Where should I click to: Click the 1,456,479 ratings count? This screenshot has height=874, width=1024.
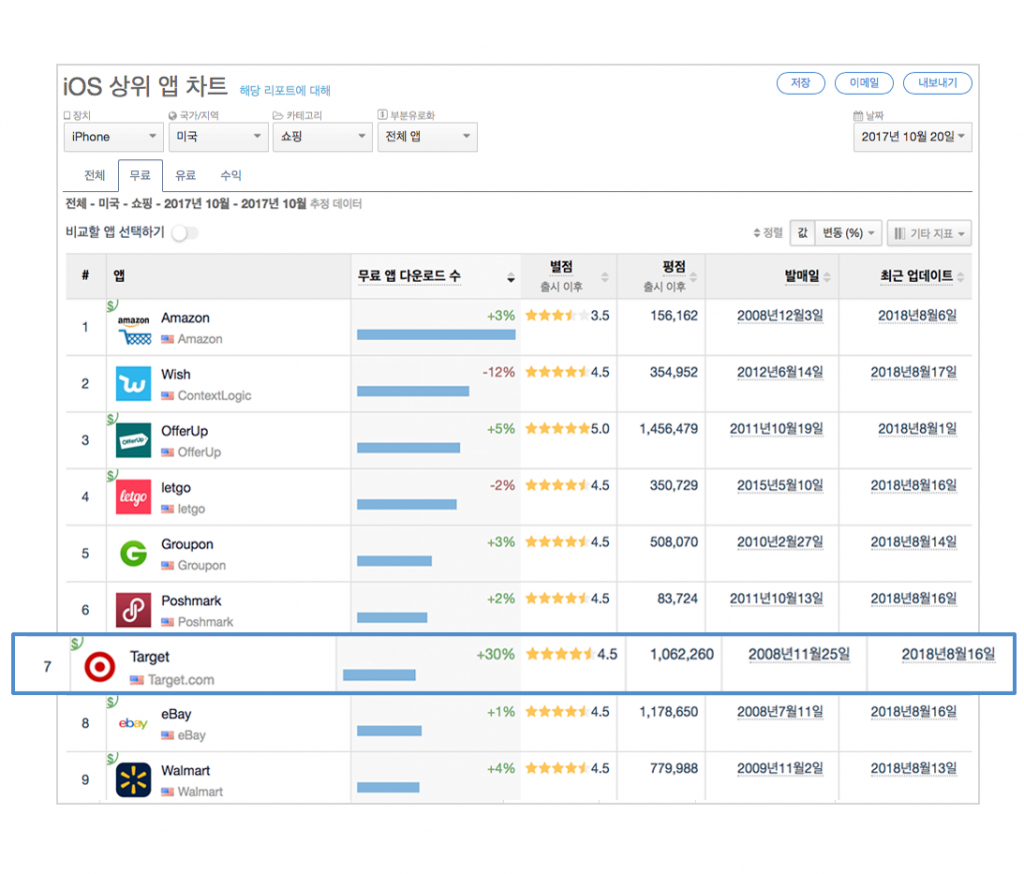[668, 429]
